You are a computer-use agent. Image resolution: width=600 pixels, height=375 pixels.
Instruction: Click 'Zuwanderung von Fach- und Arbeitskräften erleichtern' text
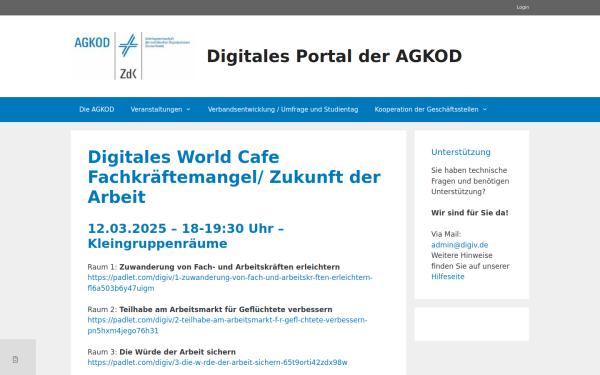[230, 267]
